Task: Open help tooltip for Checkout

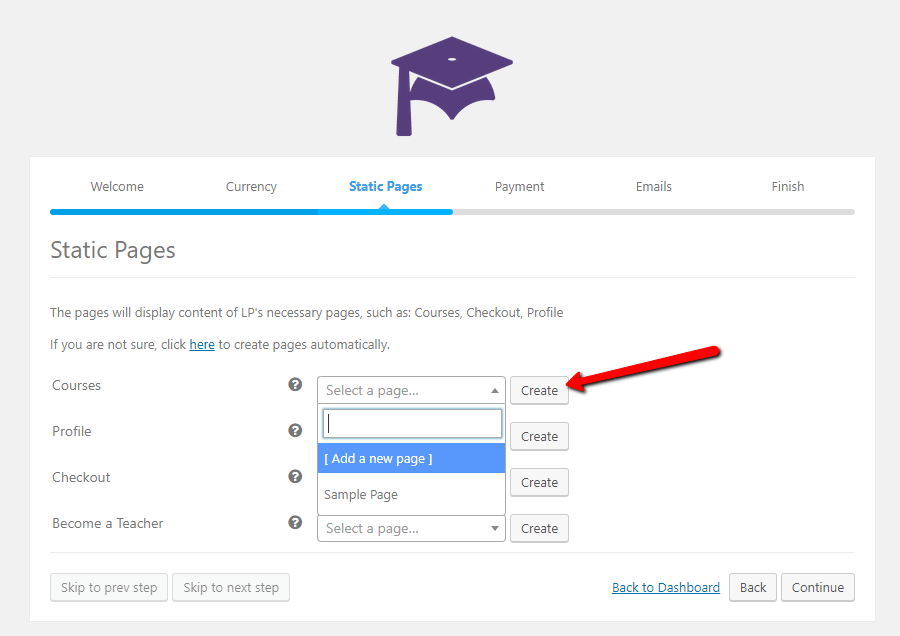Action: (294, 476)
